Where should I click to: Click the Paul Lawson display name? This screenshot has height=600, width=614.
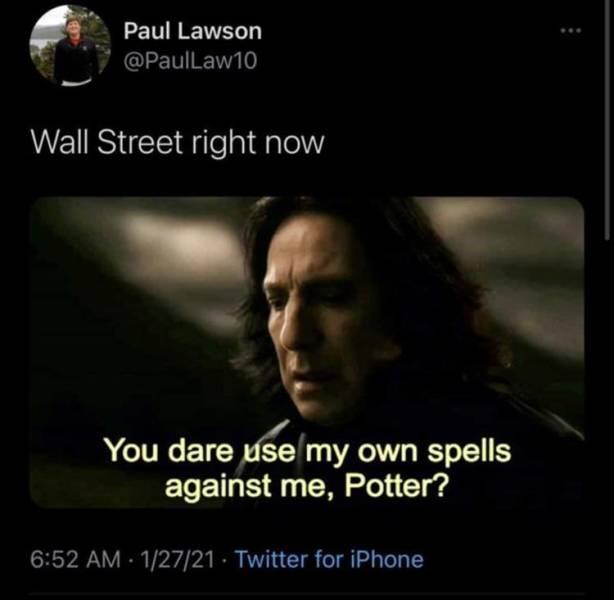pos(193,31)
